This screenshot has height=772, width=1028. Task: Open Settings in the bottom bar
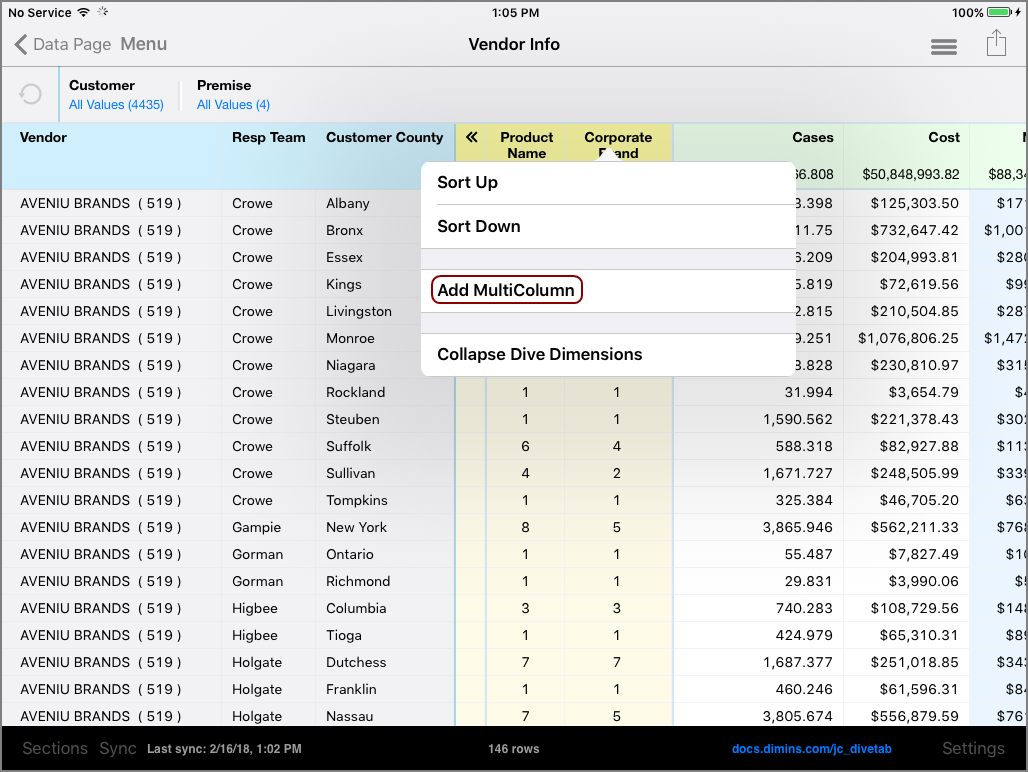[x=973, y=748]
